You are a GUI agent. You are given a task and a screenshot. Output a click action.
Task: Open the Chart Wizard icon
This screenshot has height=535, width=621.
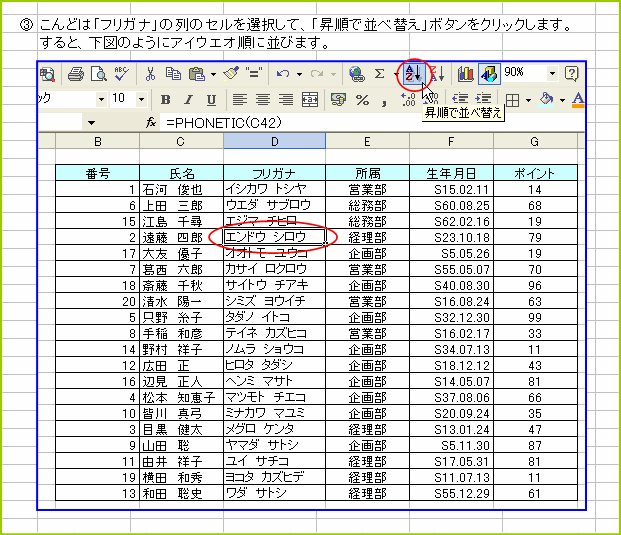pyautogui.click(x=466, y=74)
